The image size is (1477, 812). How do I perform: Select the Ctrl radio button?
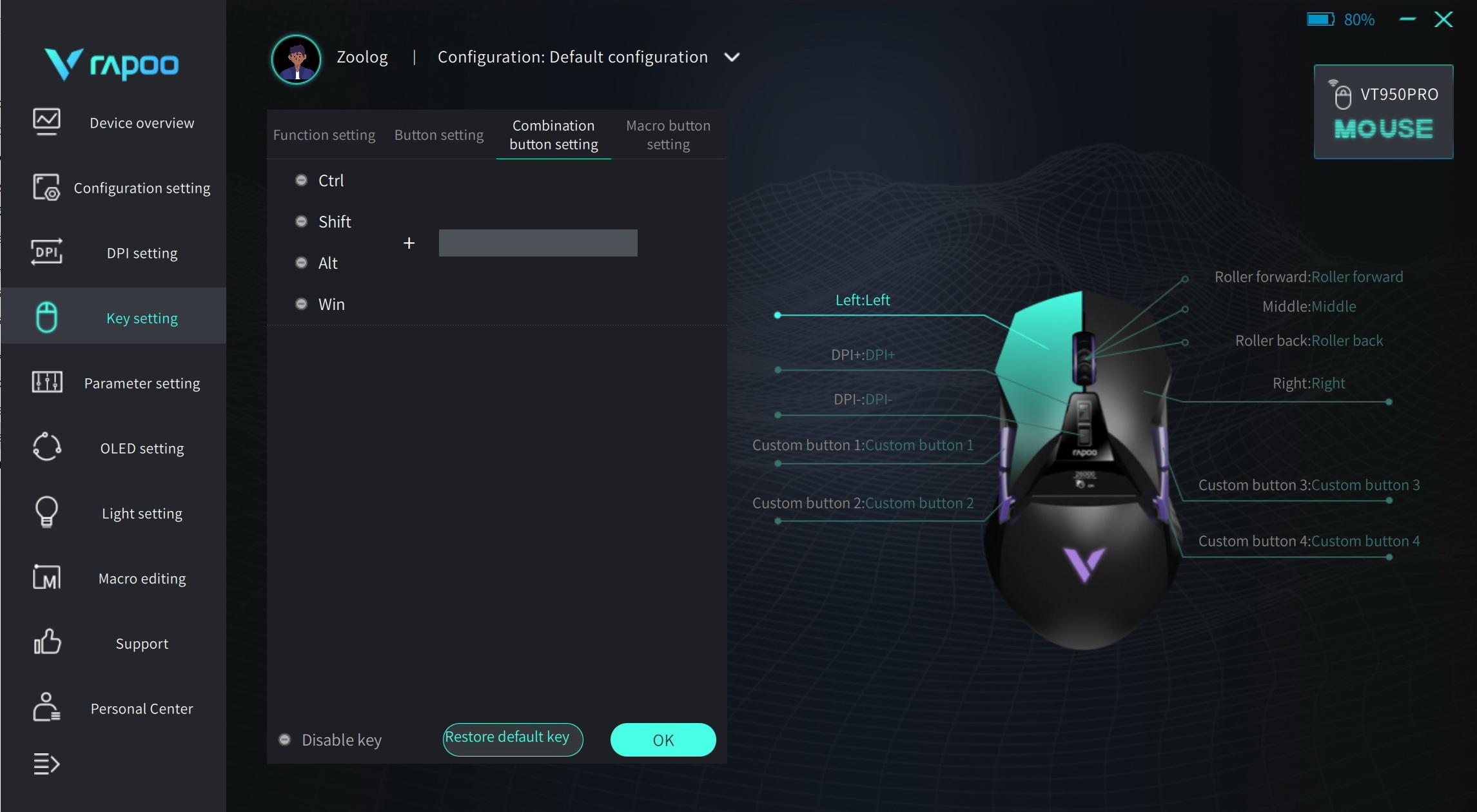301,180
